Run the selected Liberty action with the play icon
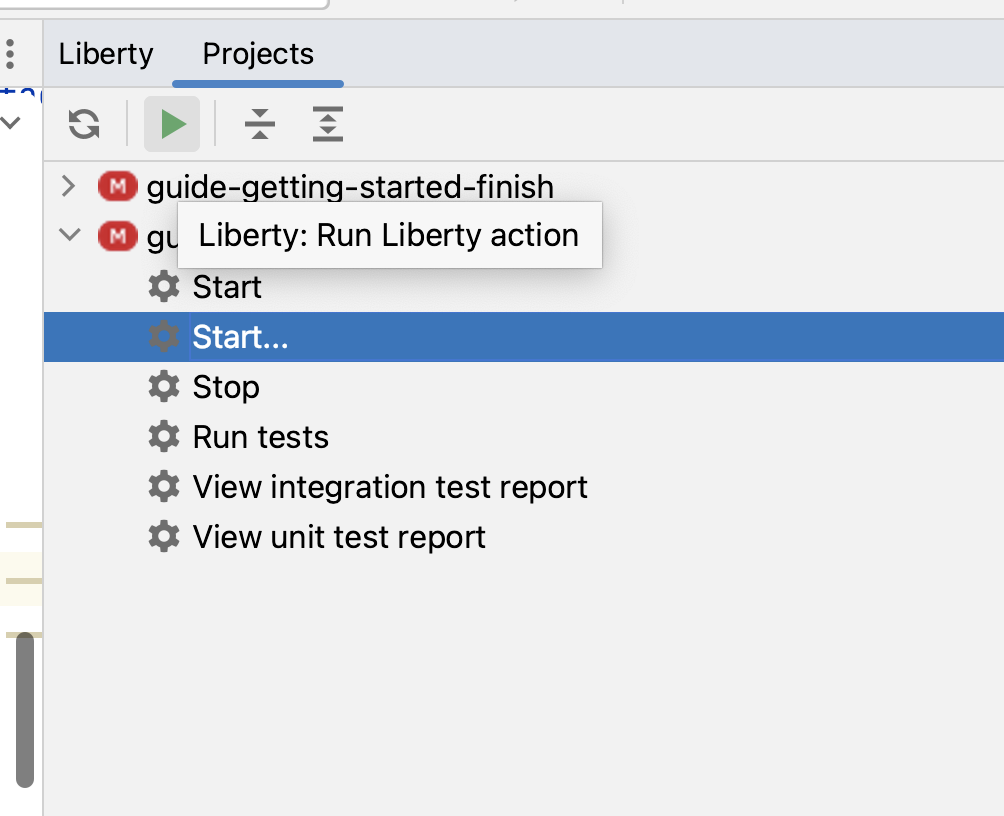This screenshot has width=1004, height=816. (171, 124)
